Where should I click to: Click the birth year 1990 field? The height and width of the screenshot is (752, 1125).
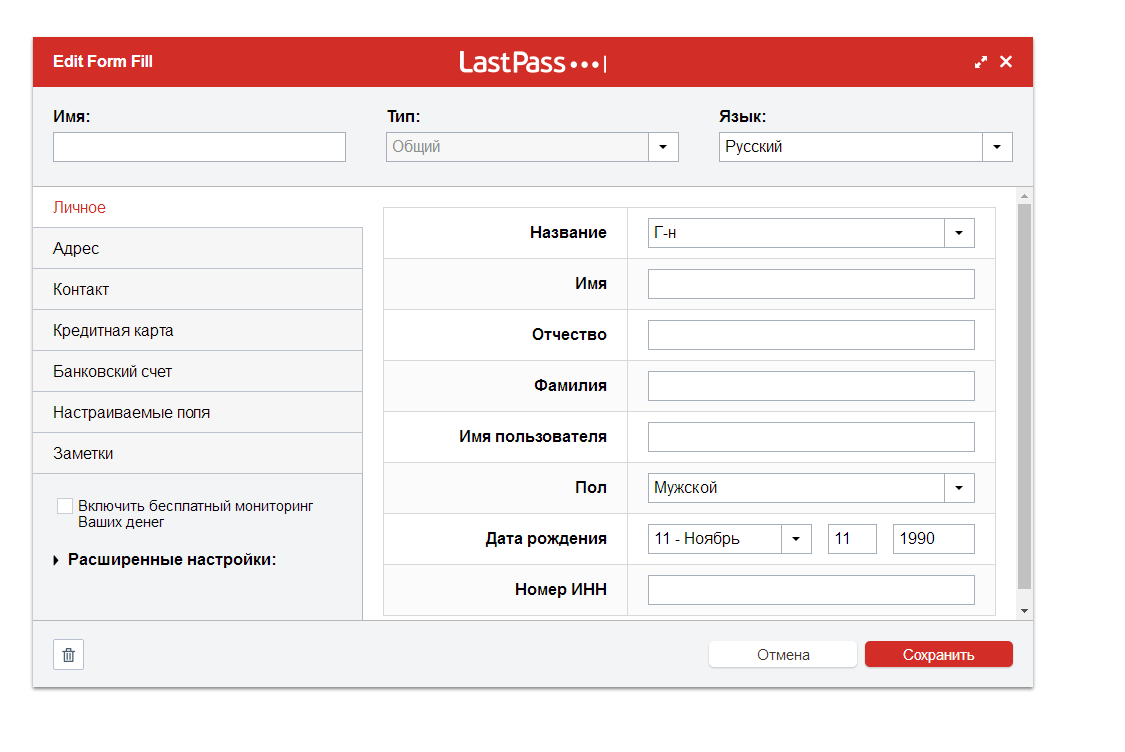[x=933, y=539]
